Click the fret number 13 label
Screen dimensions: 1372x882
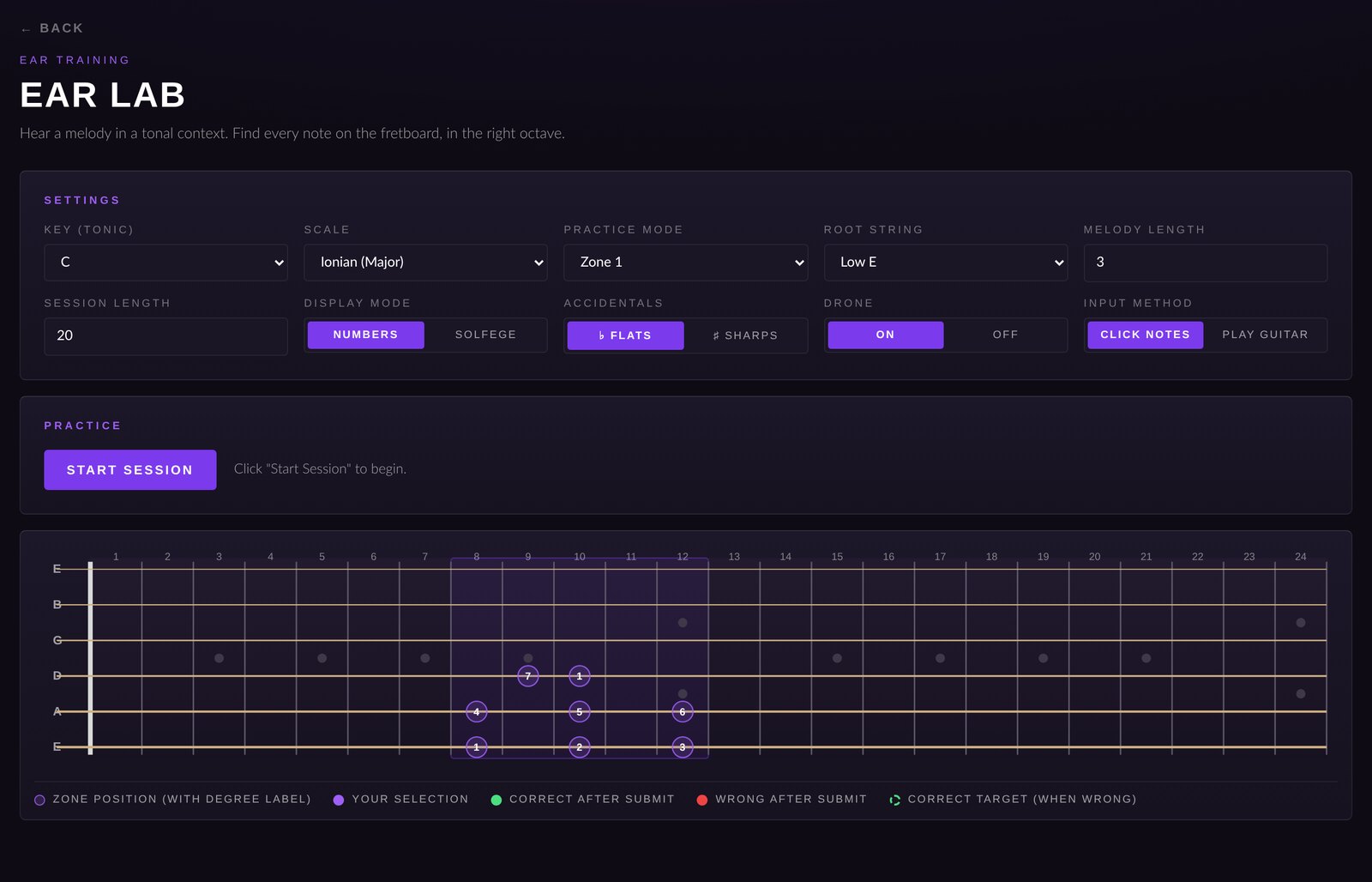(734, 557)
